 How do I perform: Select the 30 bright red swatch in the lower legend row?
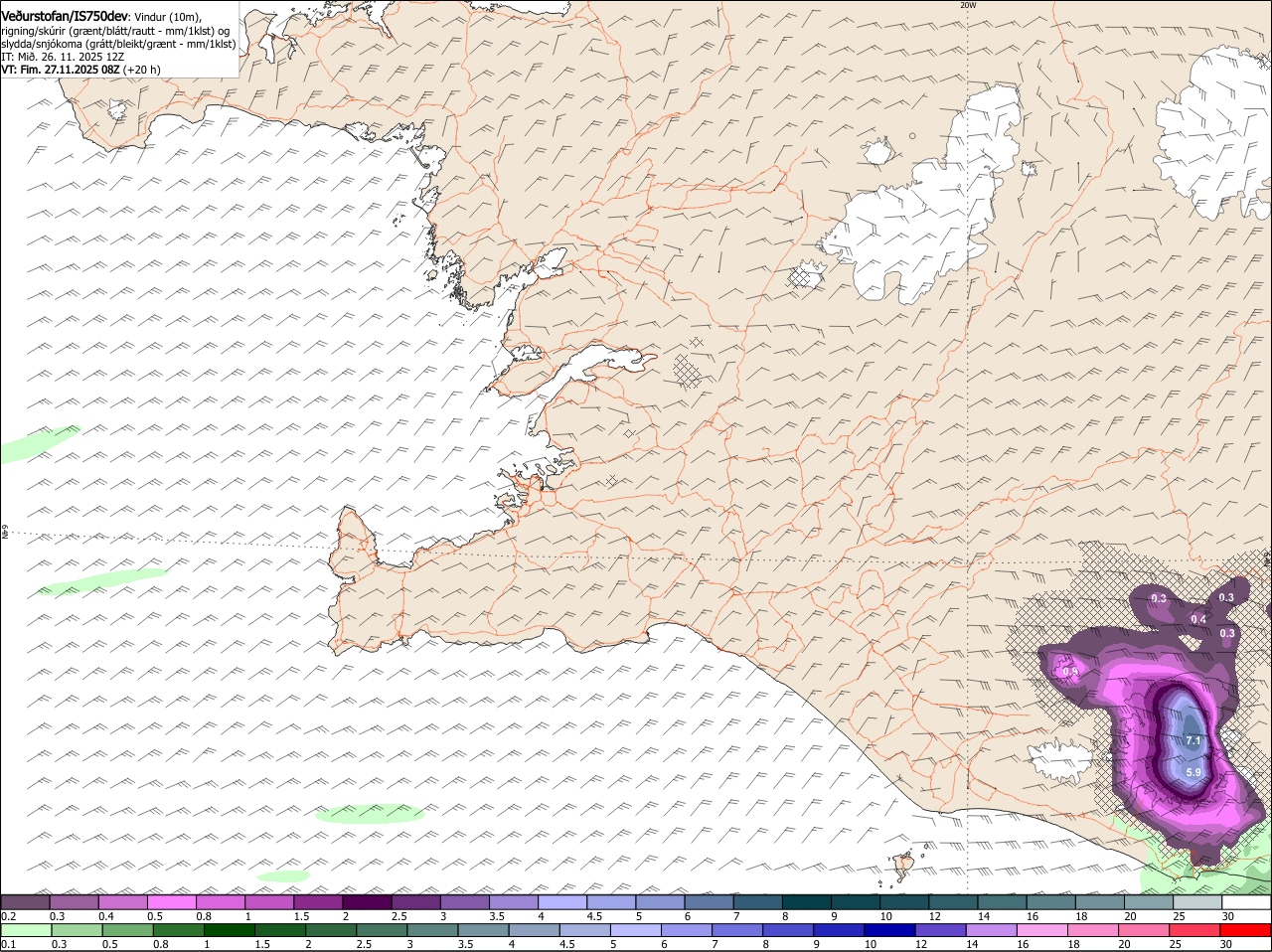point(1246,930)
